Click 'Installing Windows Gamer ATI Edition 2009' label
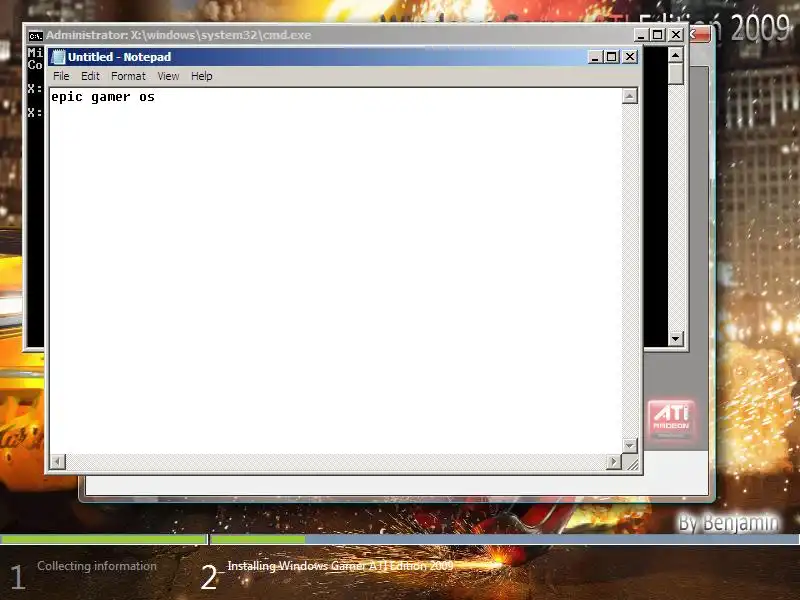The image size is (800, 600). pyautogui.click(x=340, y=566)
